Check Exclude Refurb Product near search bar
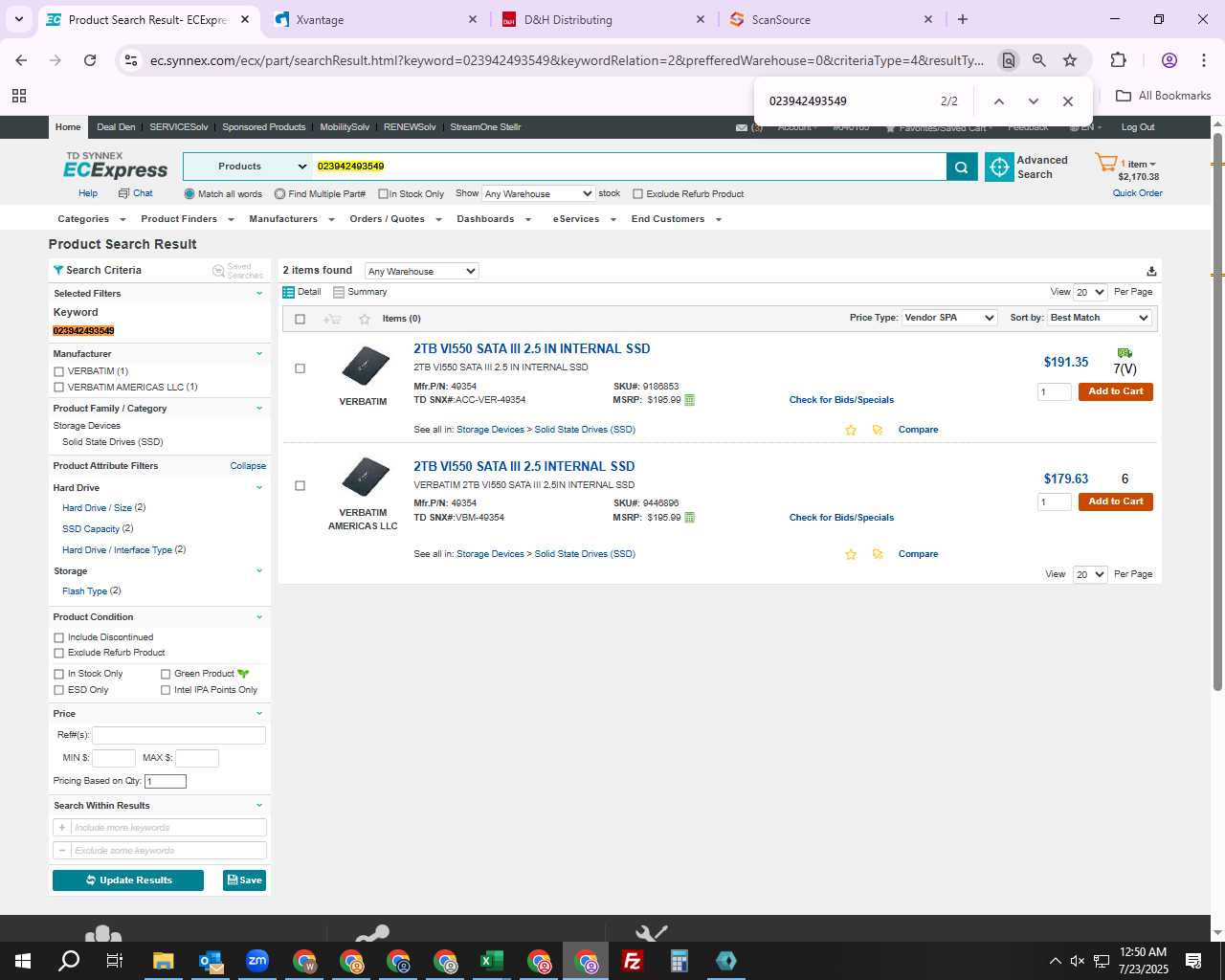This screenshot has width=1225, height=980. [x=637, y=194]
